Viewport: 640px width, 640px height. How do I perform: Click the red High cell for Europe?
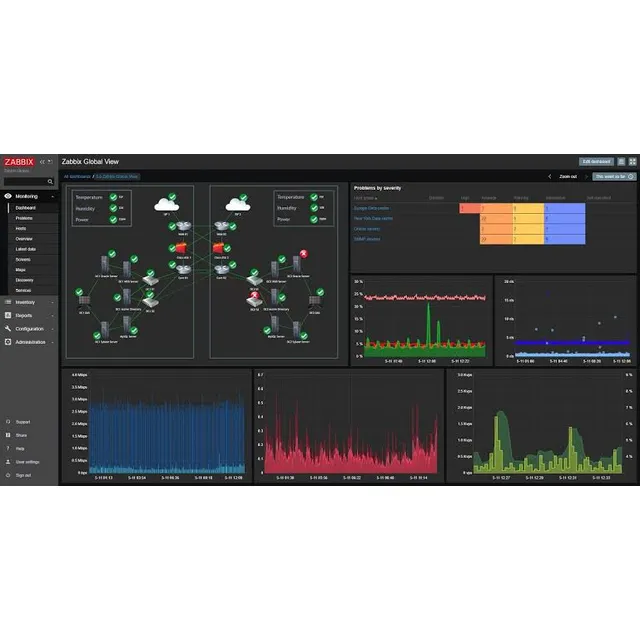(469, 208)
